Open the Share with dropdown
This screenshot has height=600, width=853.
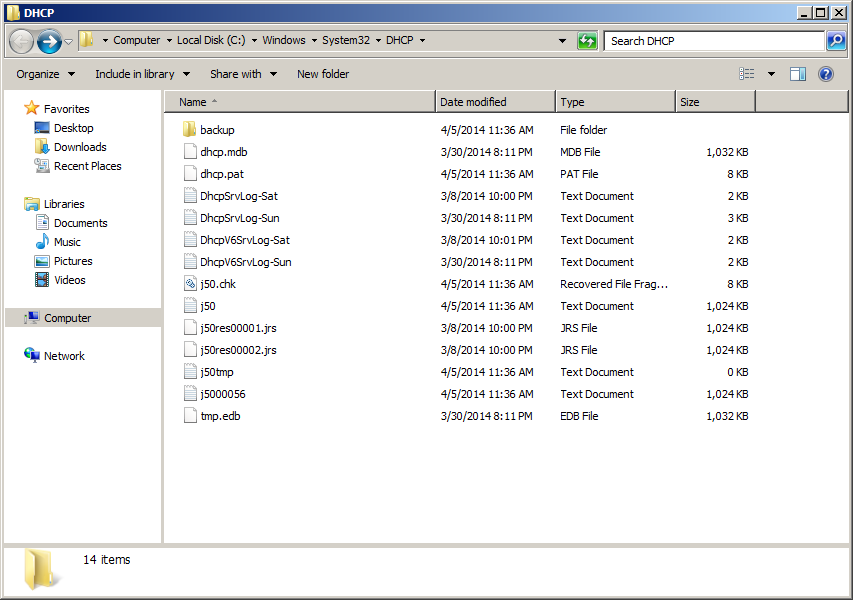(242, 73)
